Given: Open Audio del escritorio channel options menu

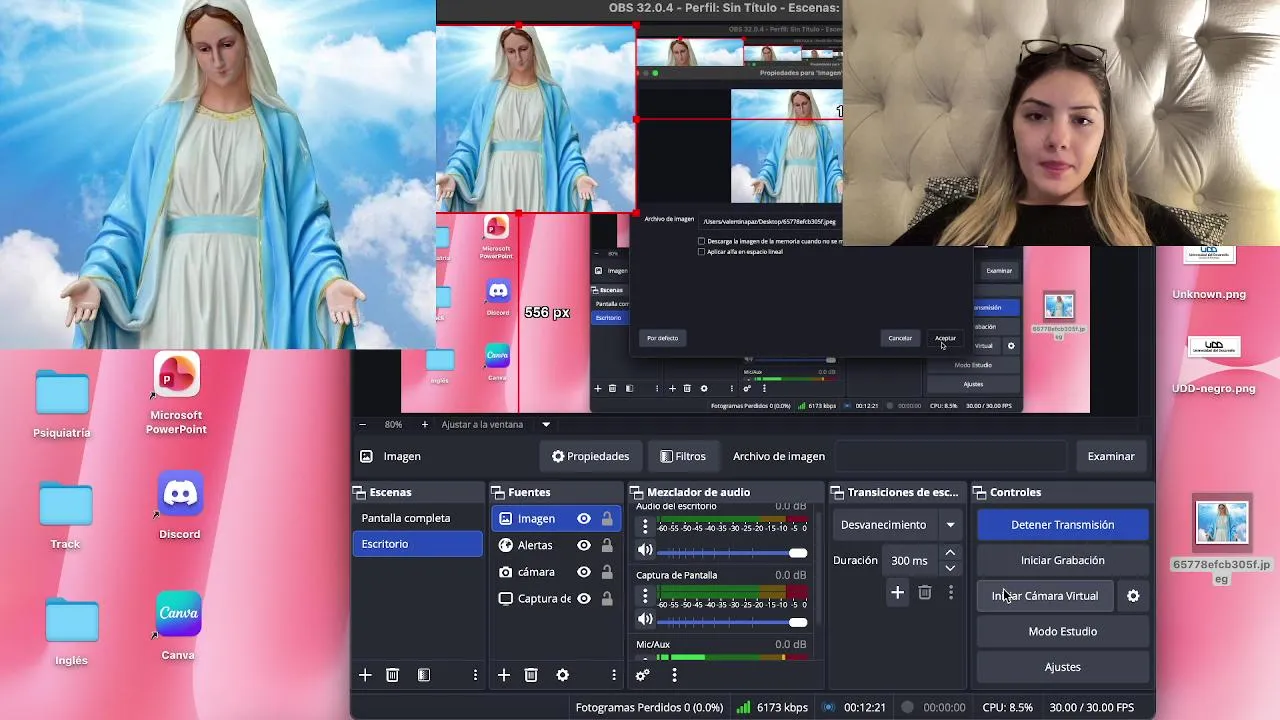Looking at the screenshot, I should point(645,526).
